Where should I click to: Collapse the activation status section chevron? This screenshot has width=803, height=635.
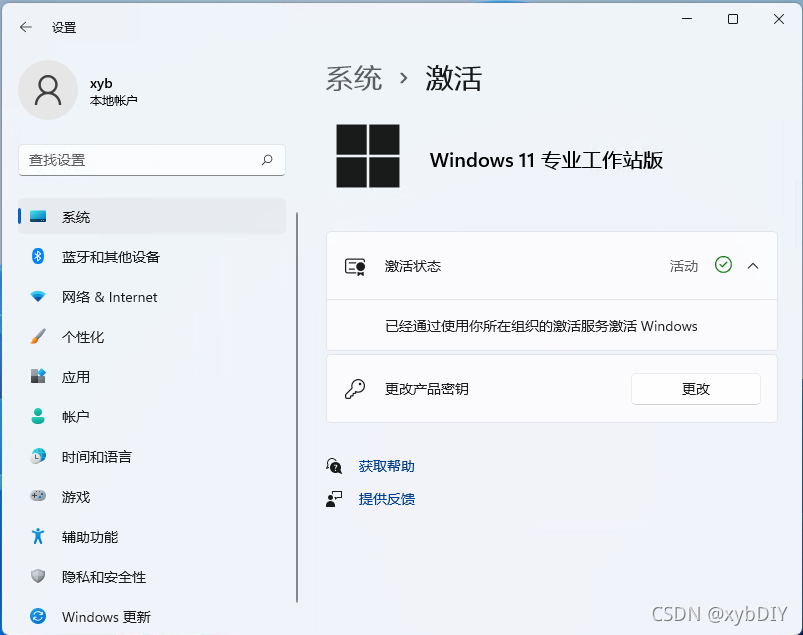point(753,266)
